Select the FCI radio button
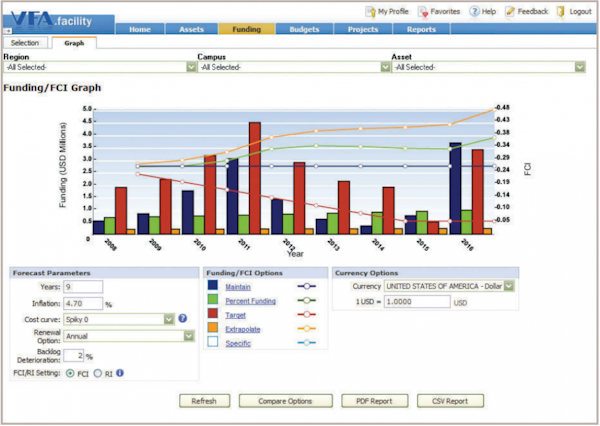 pyautogui.click(x=69, y=373)
